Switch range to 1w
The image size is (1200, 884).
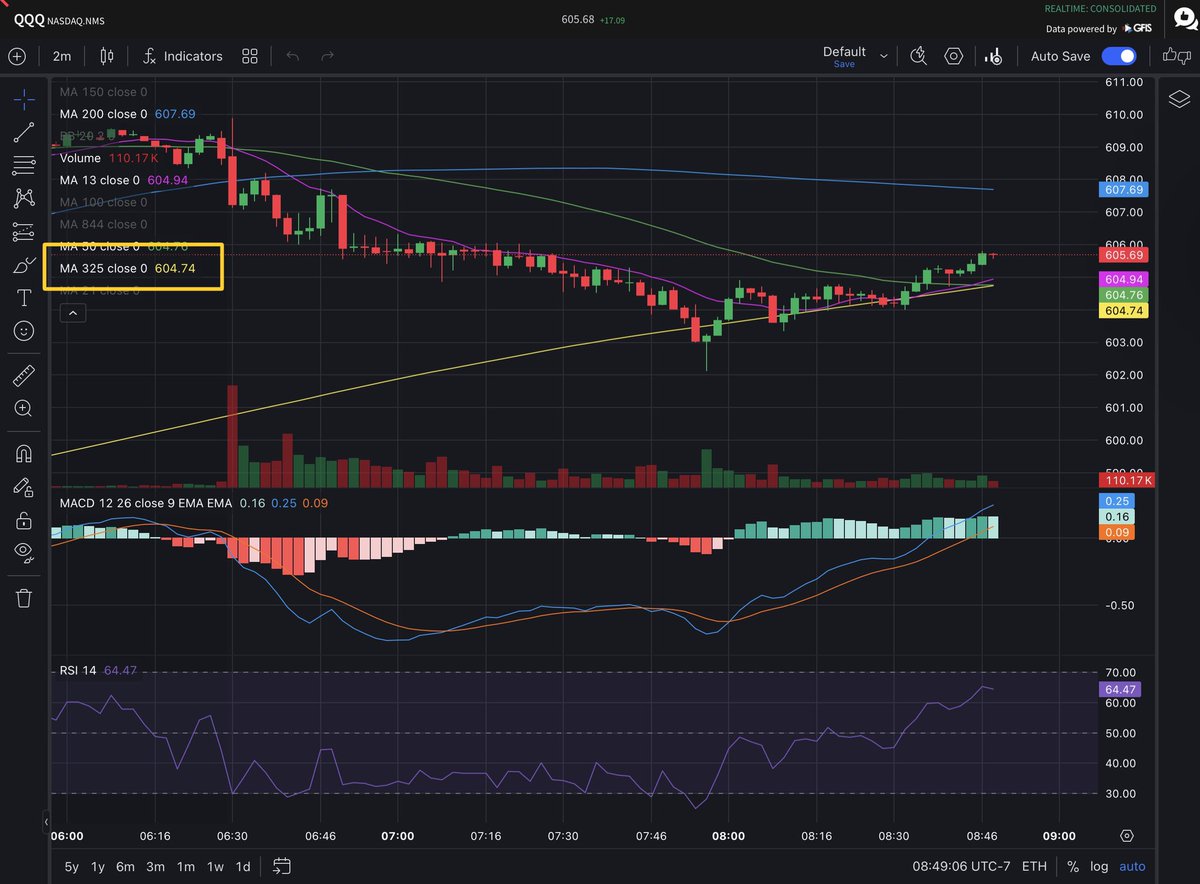click(x=215, y=866)
